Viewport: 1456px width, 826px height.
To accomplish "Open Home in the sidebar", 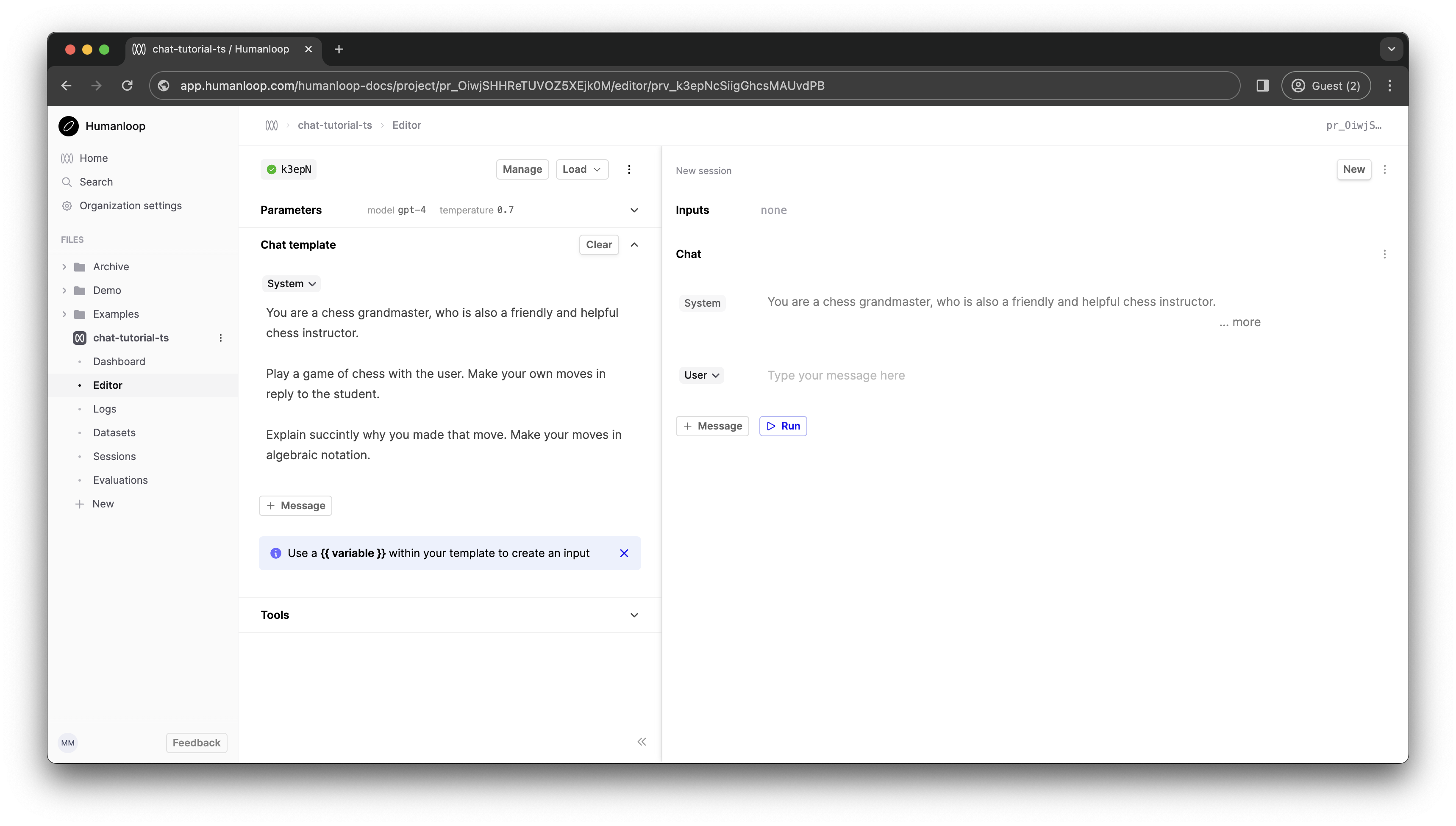I will (x=93, y=158).
